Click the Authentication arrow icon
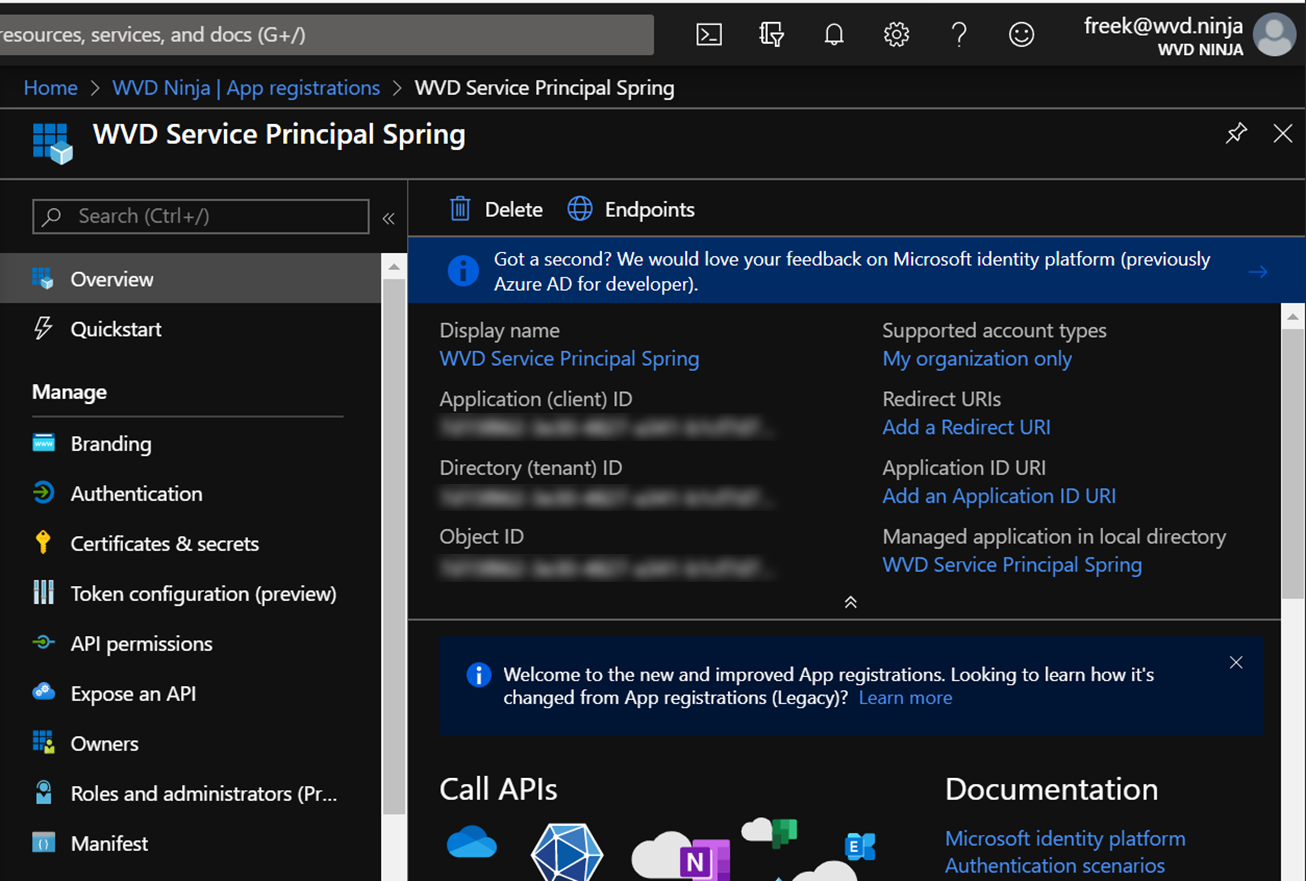Viewport: 1306px width, 881px height. point(43,492)
